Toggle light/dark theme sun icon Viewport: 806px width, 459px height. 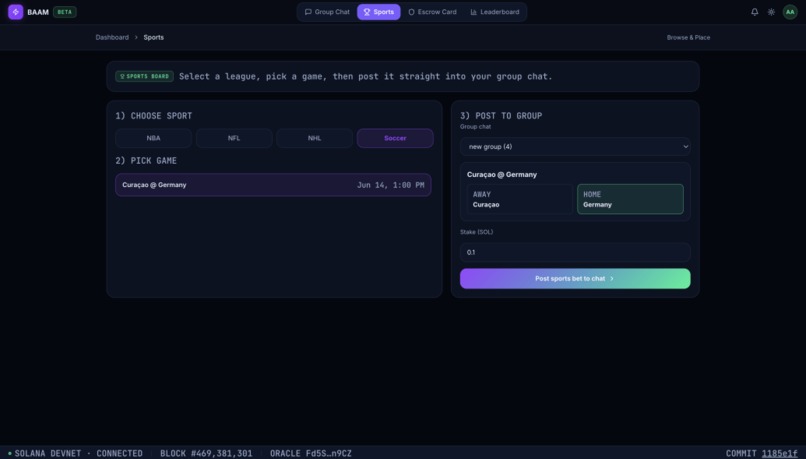point(771,12)
